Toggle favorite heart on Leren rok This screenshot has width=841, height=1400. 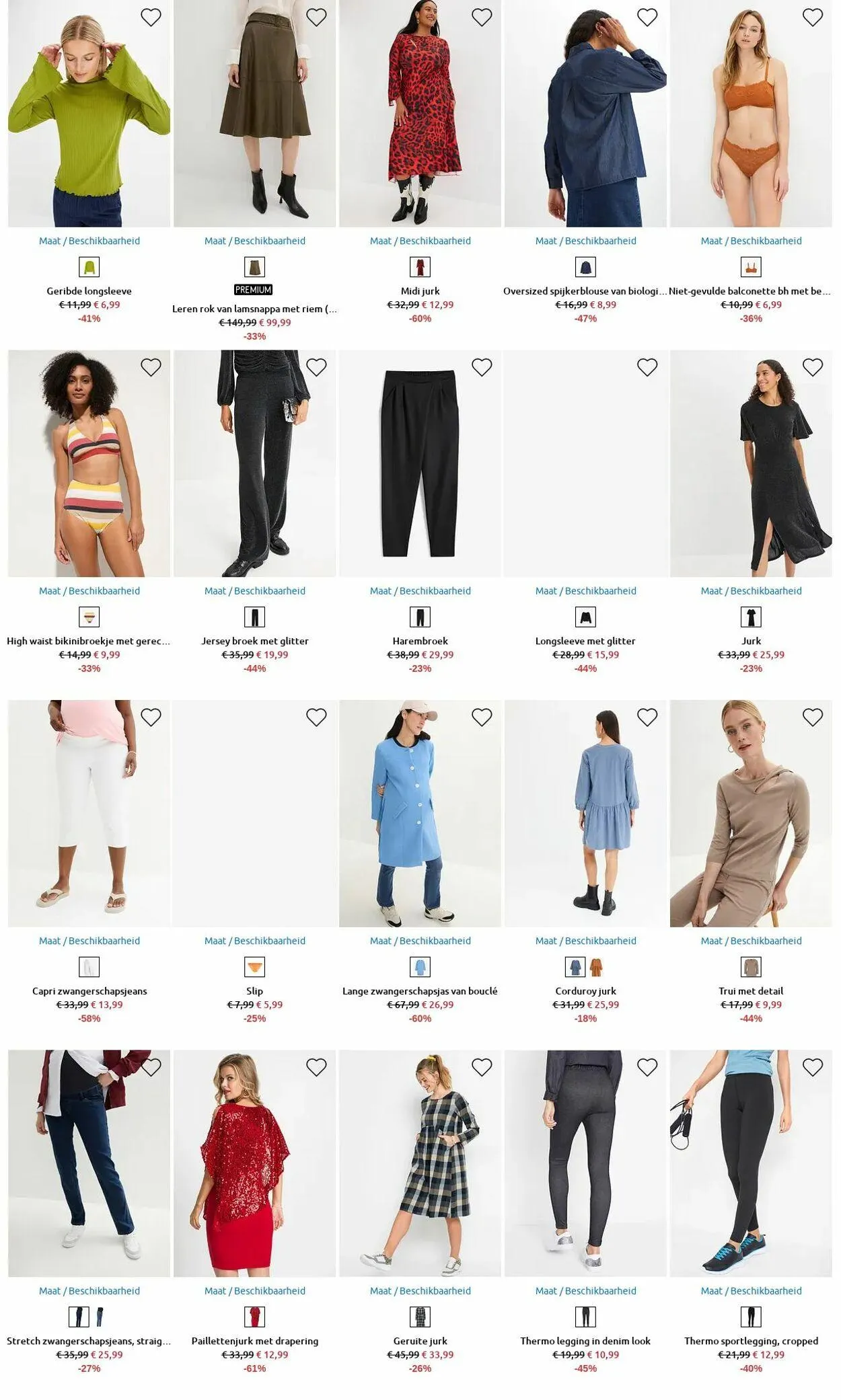316,17
